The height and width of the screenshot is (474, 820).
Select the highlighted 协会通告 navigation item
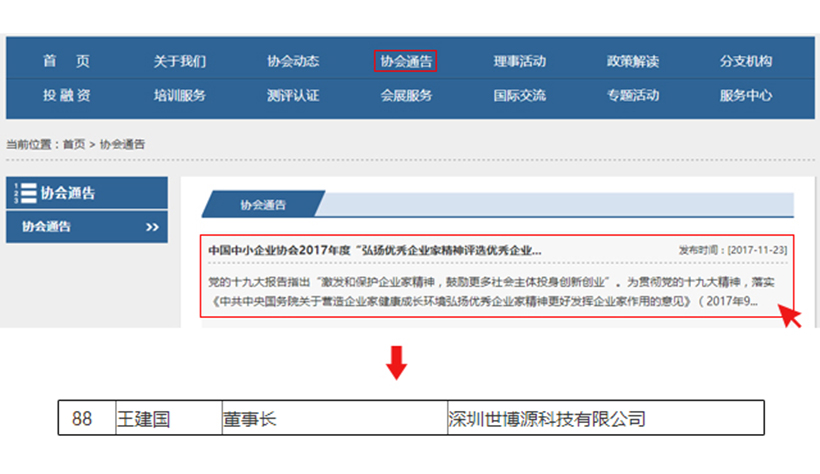coord(406,61)
